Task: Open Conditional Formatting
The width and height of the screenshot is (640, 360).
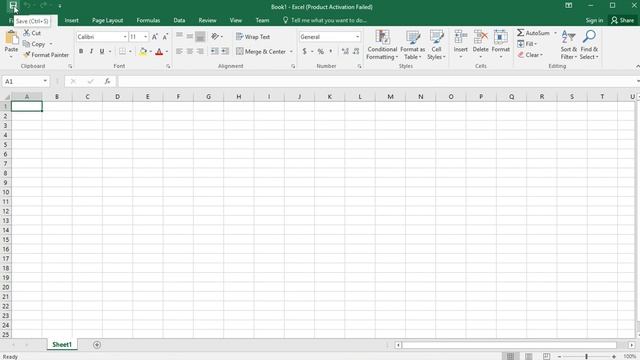Action: (x=382, y=45)
